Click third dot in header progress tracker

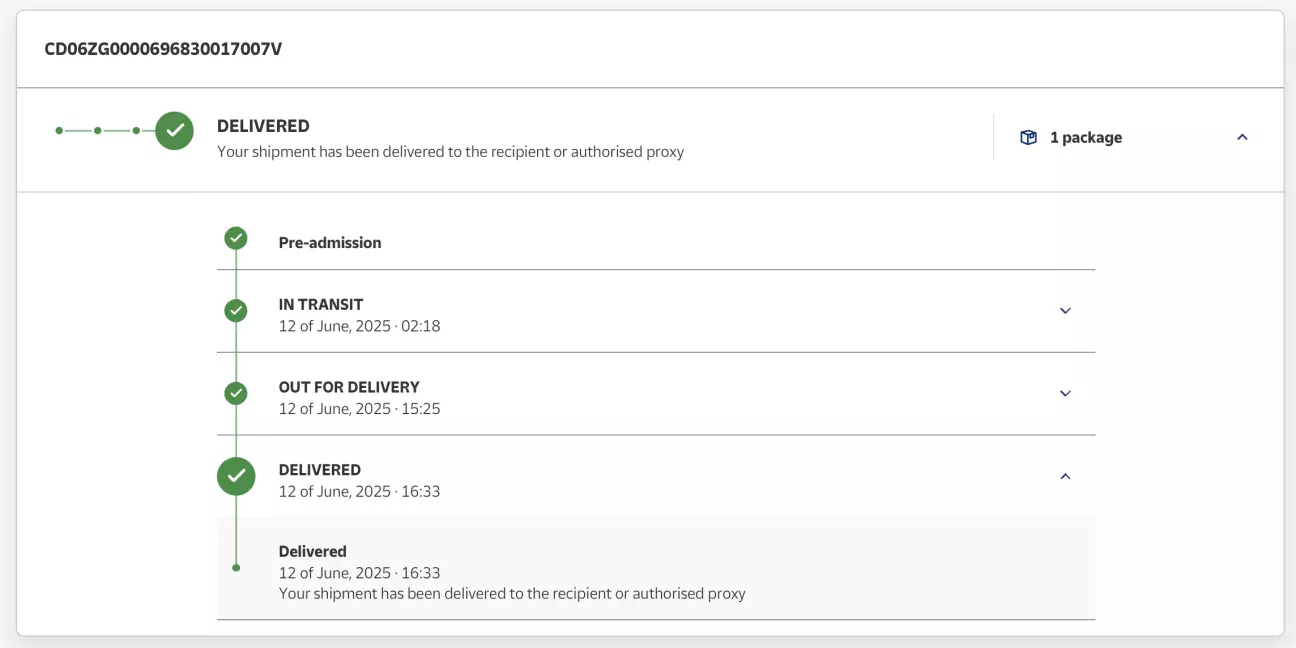pyautogui.click(x=136, y=130)
